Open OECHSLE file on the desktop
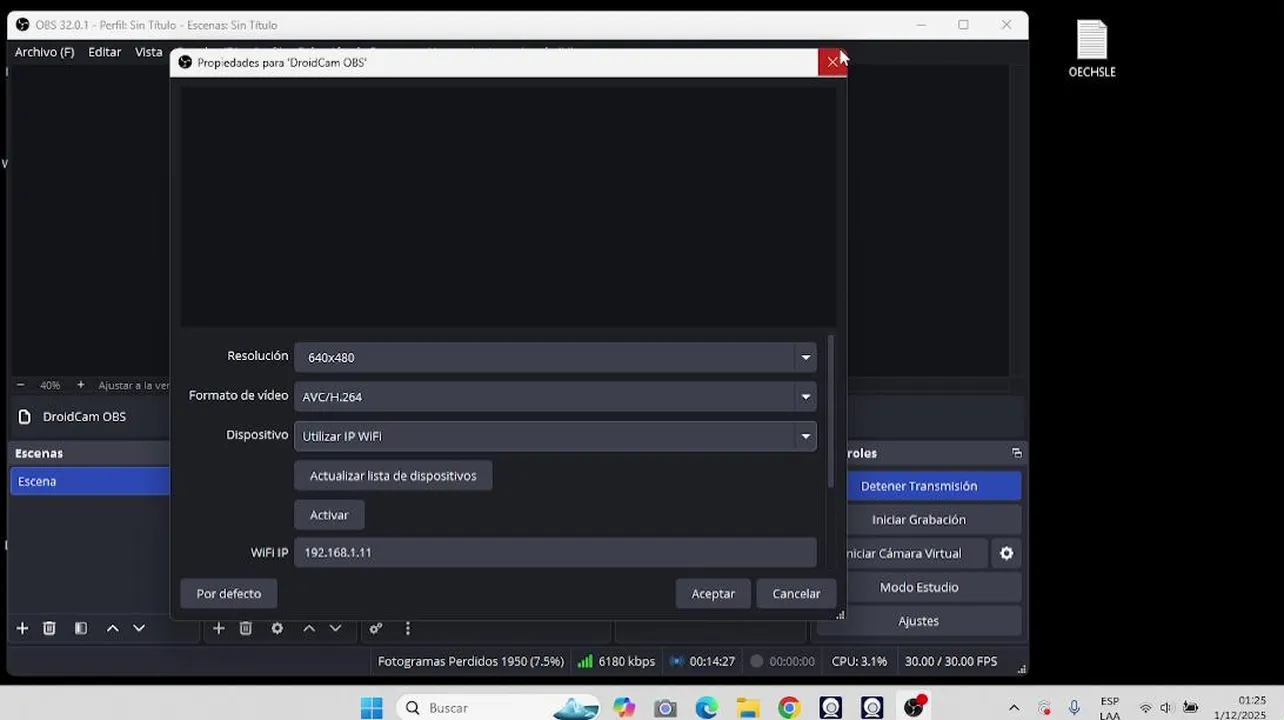Screen dimensions: 1284x720 pos(1092,49)
